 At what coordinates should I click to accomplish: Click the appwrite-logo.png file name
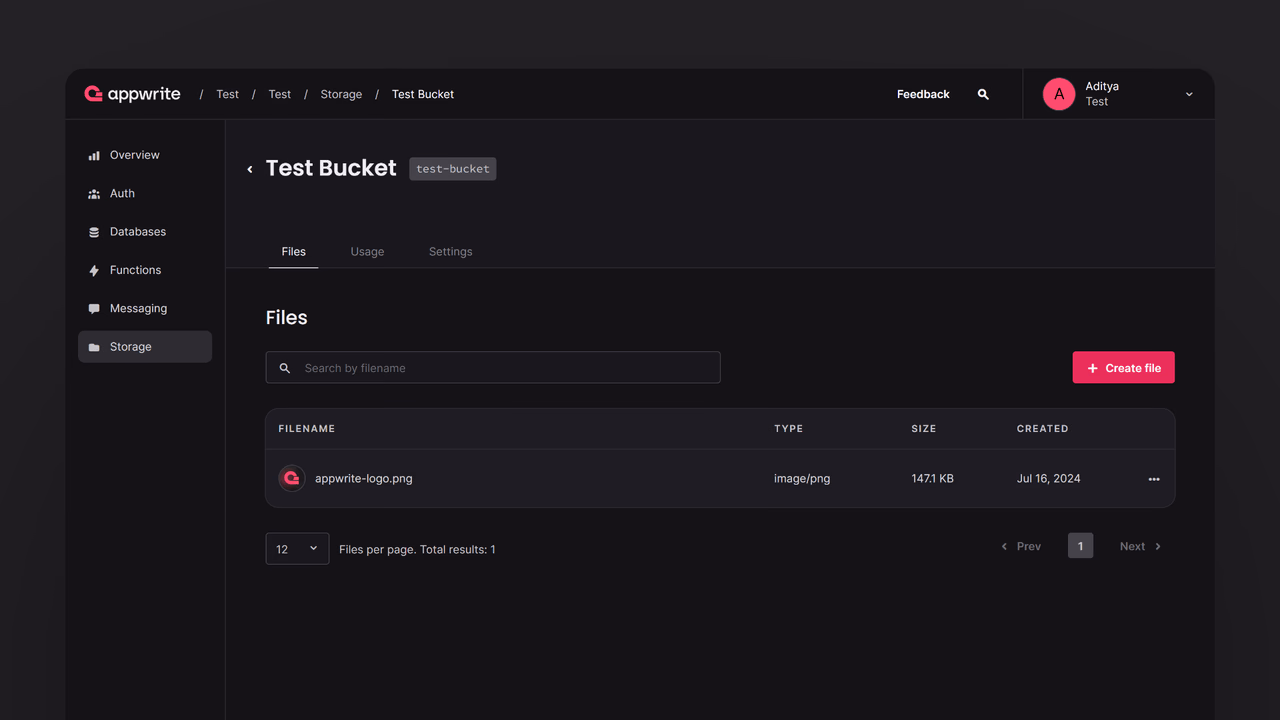[x=364, y=479]
